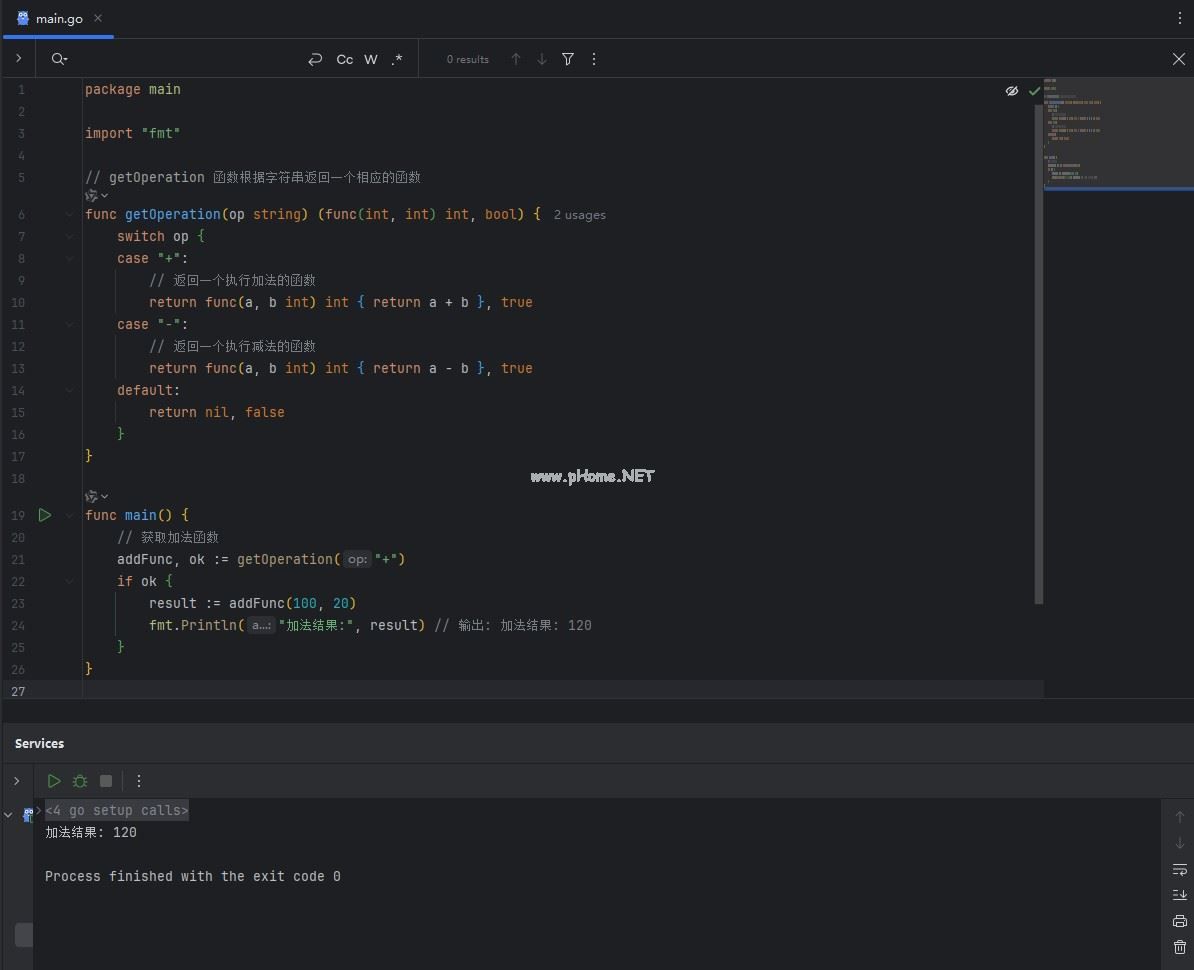Run main function from gutter arrow
Screen dimensions: 1194x970
pos(45,515)
